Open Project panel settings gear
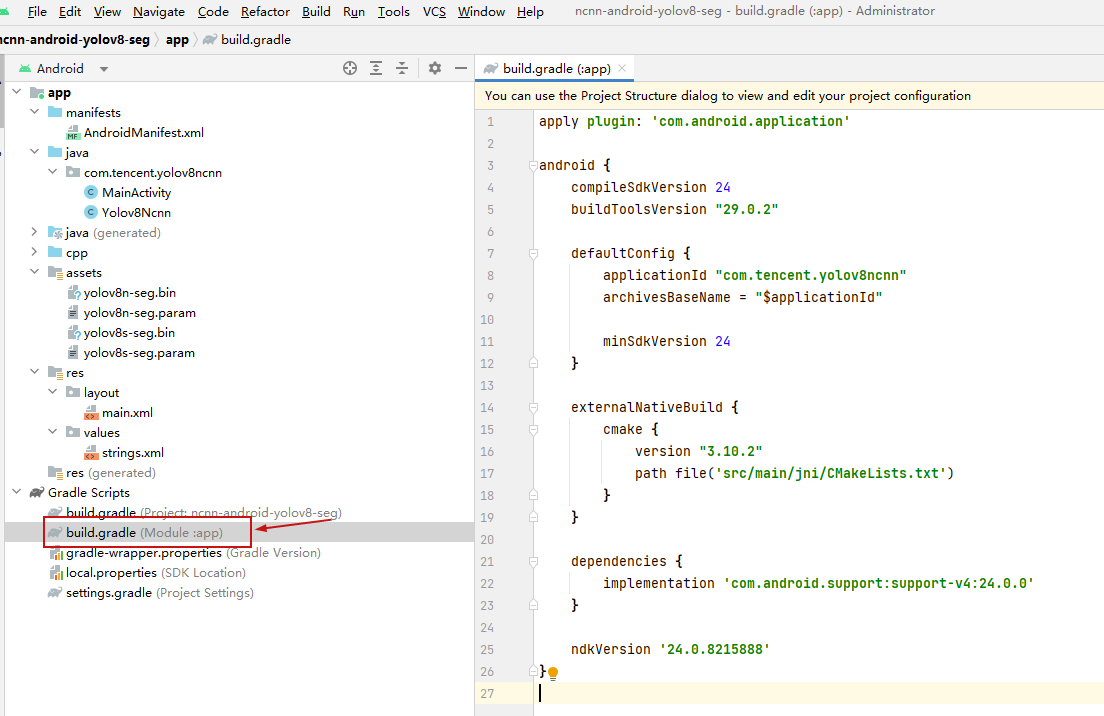1104x716 pixels. coord(435,68)
